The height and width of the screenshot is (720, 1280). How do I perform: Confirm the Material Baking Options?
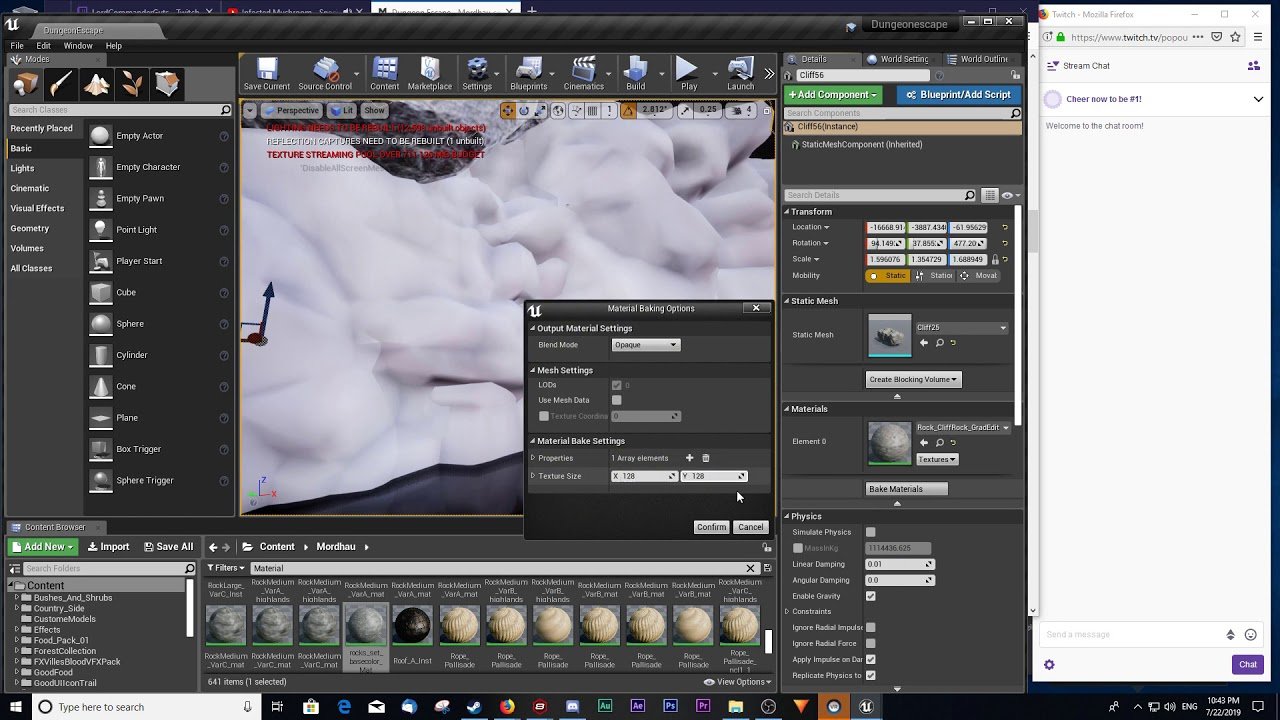pyautogui.click(x=711, y=527)
